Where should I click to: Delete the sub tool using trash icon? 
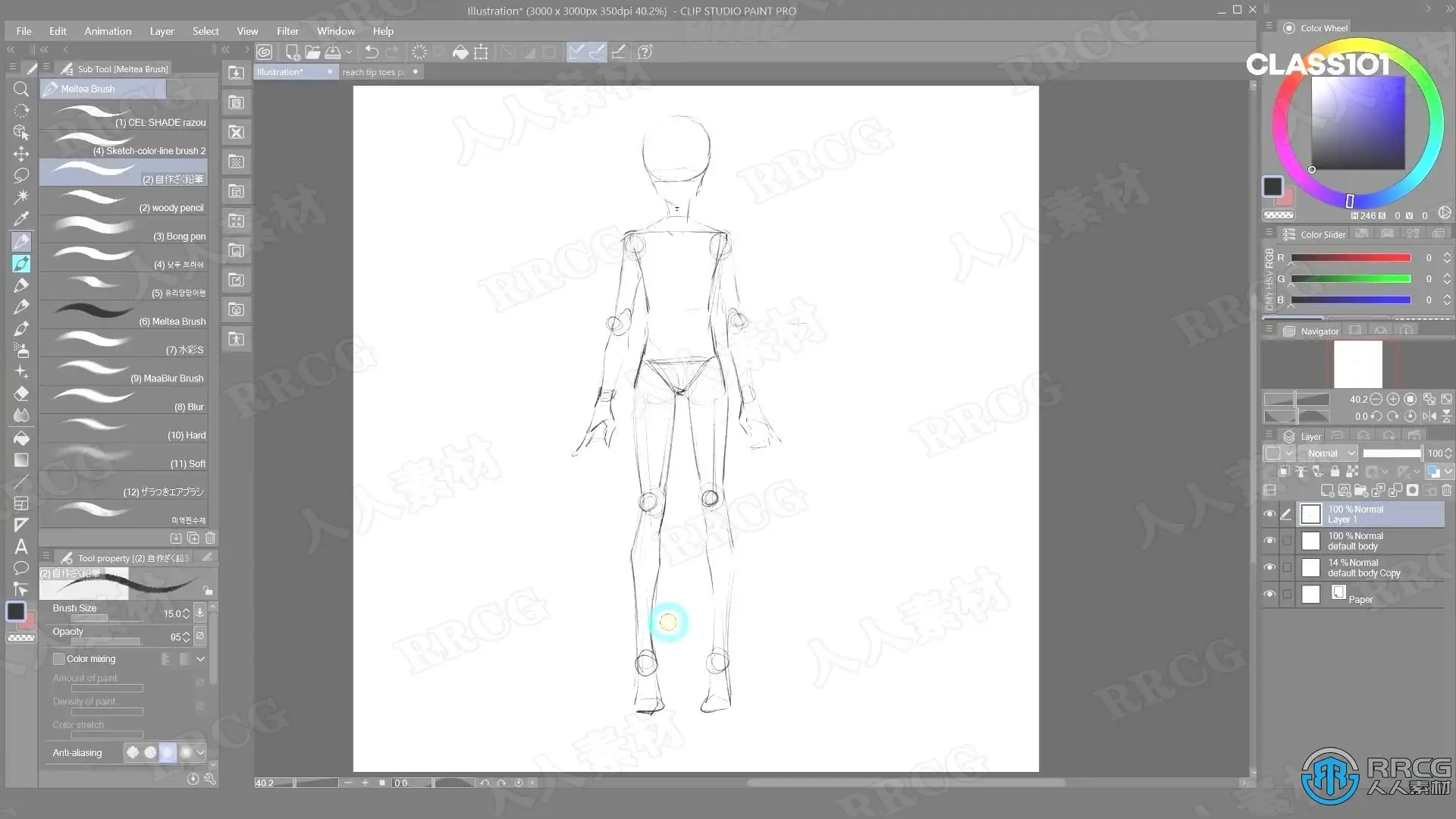210,538
